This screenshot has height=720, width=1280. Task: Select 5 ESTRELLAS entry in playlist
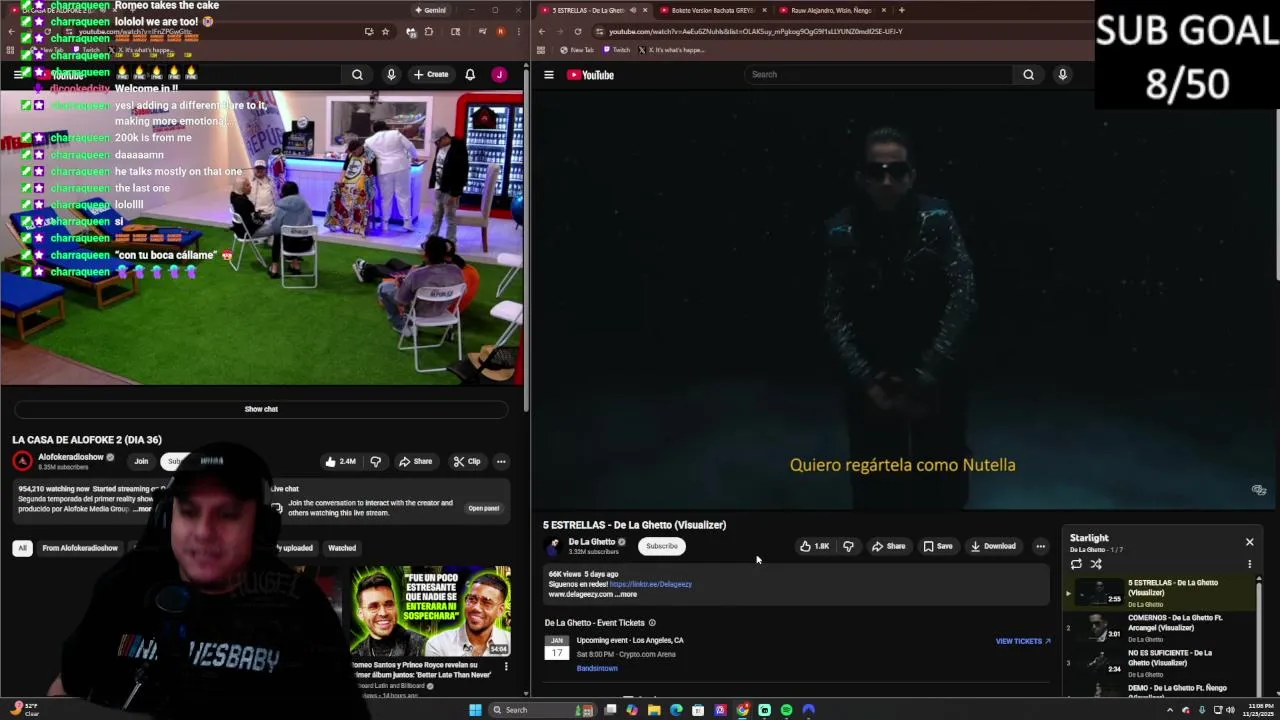(x=1160, y=593)
